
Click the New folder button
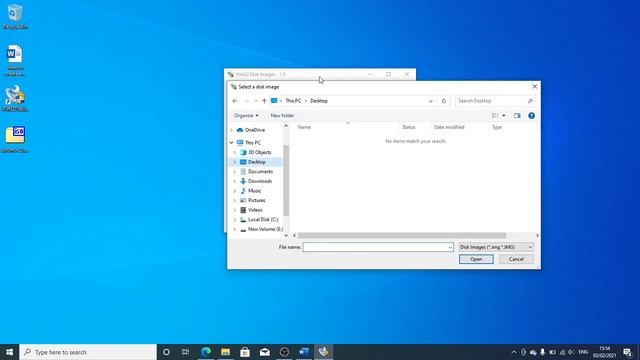pos(282,116)
